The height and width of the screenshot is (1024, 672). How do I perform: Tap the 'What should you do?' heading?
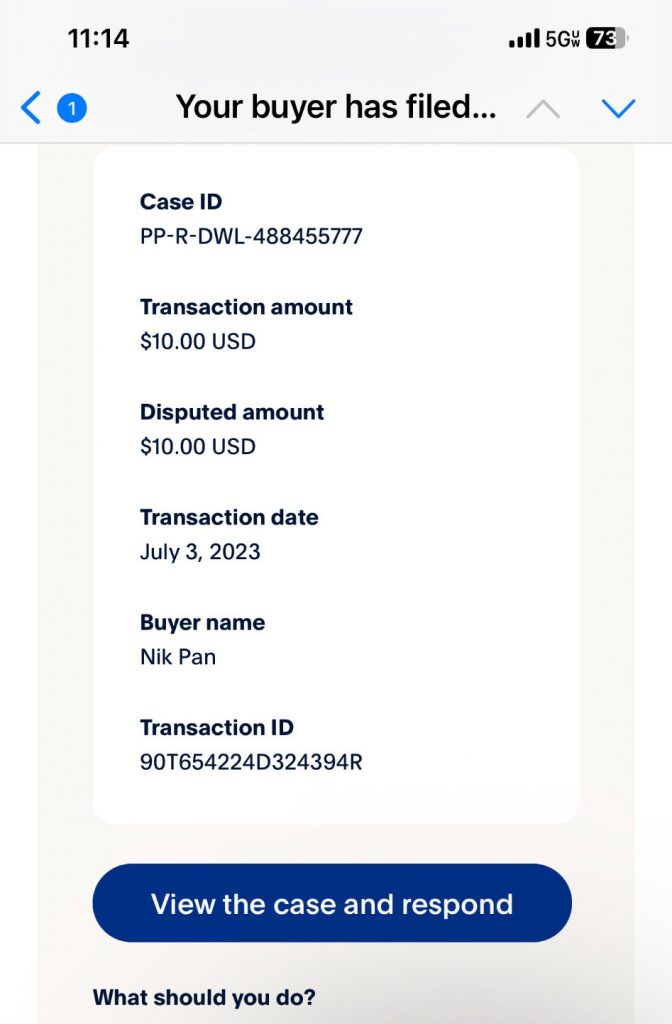click(204, 998)
